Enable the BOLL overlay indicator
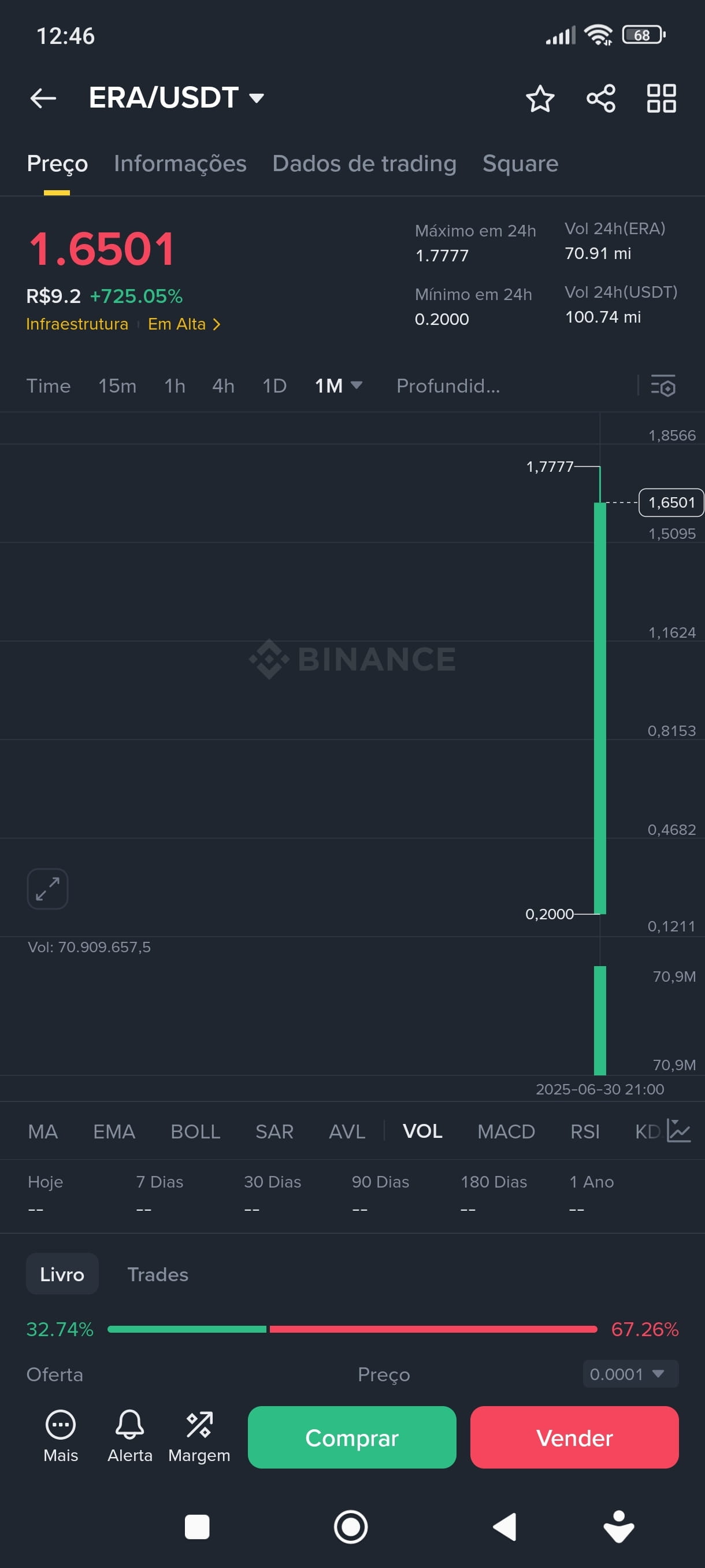The width and height of the screenshot is (705, 1568). pos(195,1131)
